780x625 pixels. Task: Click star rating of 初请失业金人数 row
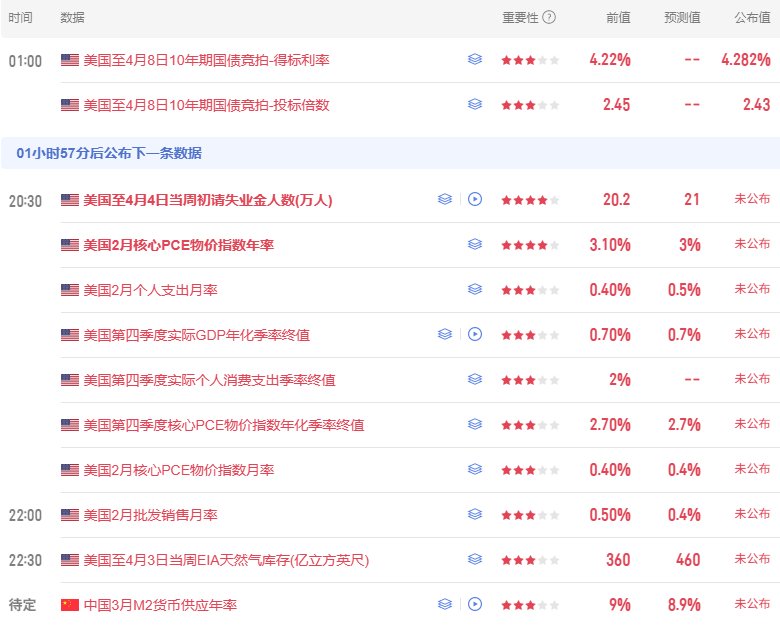(530, 200)
